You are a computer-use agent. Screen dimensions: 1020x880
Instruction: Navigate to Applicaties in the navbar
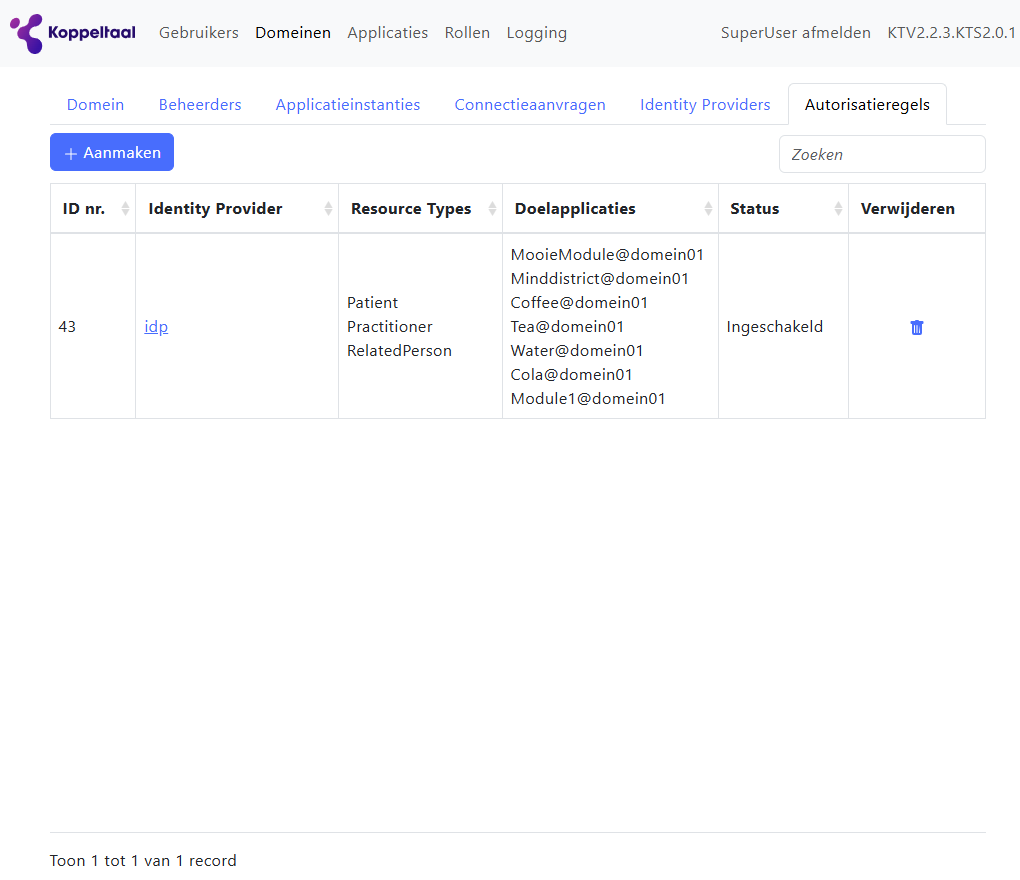click(x=387, y=33)
